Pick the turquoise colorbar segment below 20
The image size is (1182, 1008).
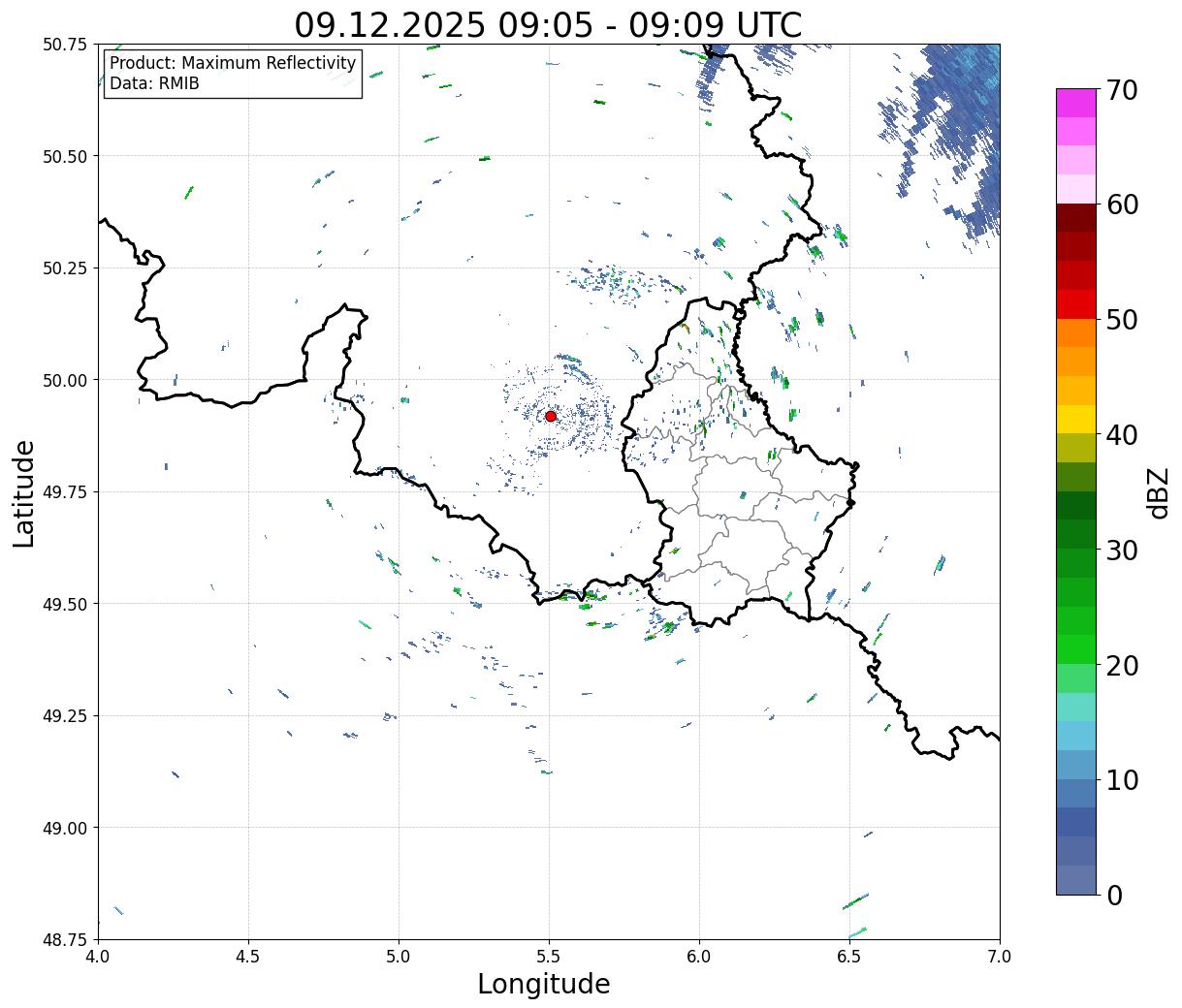pos(1076,708)
